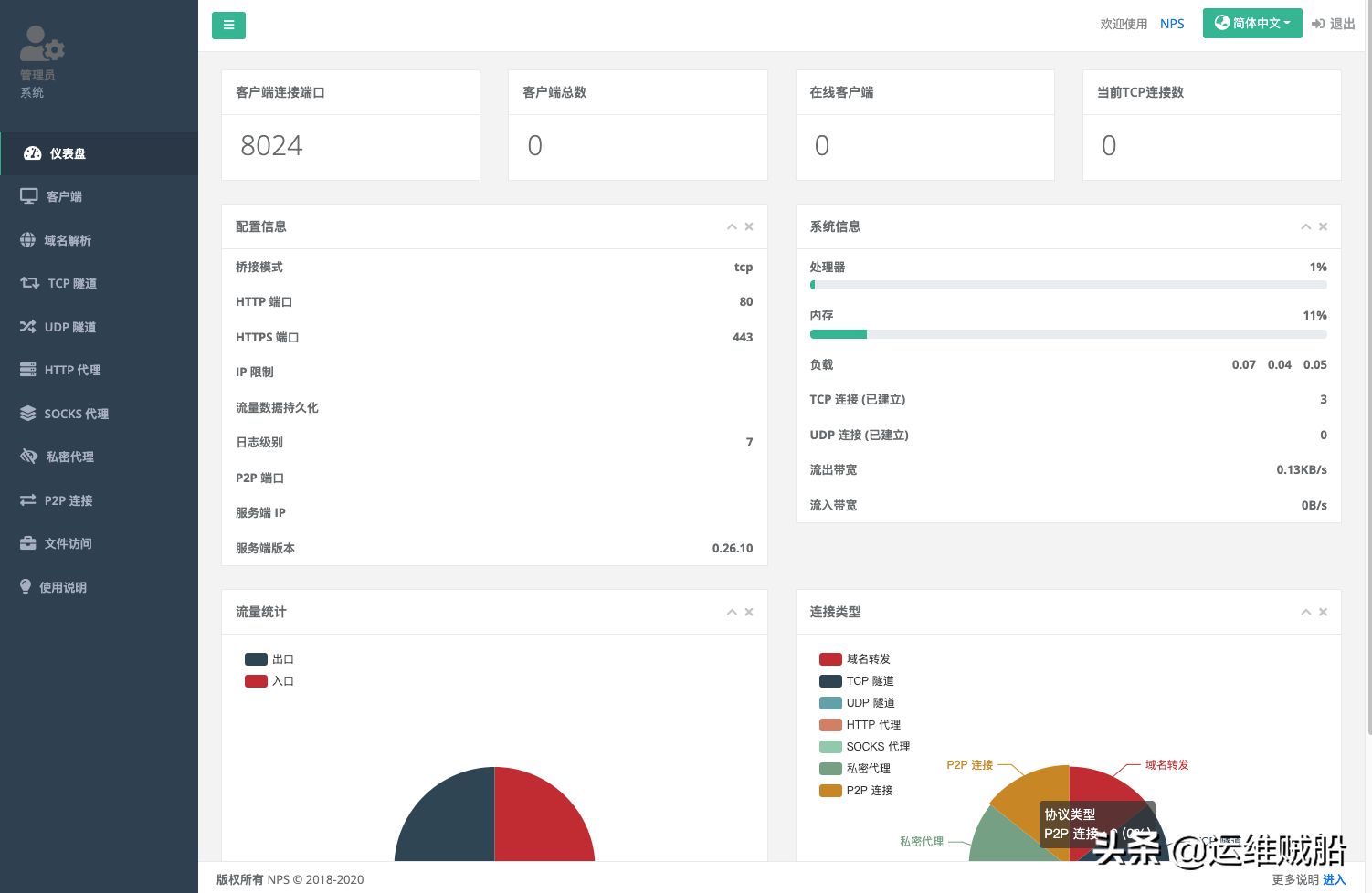Screen dimensions: 1372x893
Task: Click the logout arrow icon beside 退出
Action: click(x=1318, y=24)
